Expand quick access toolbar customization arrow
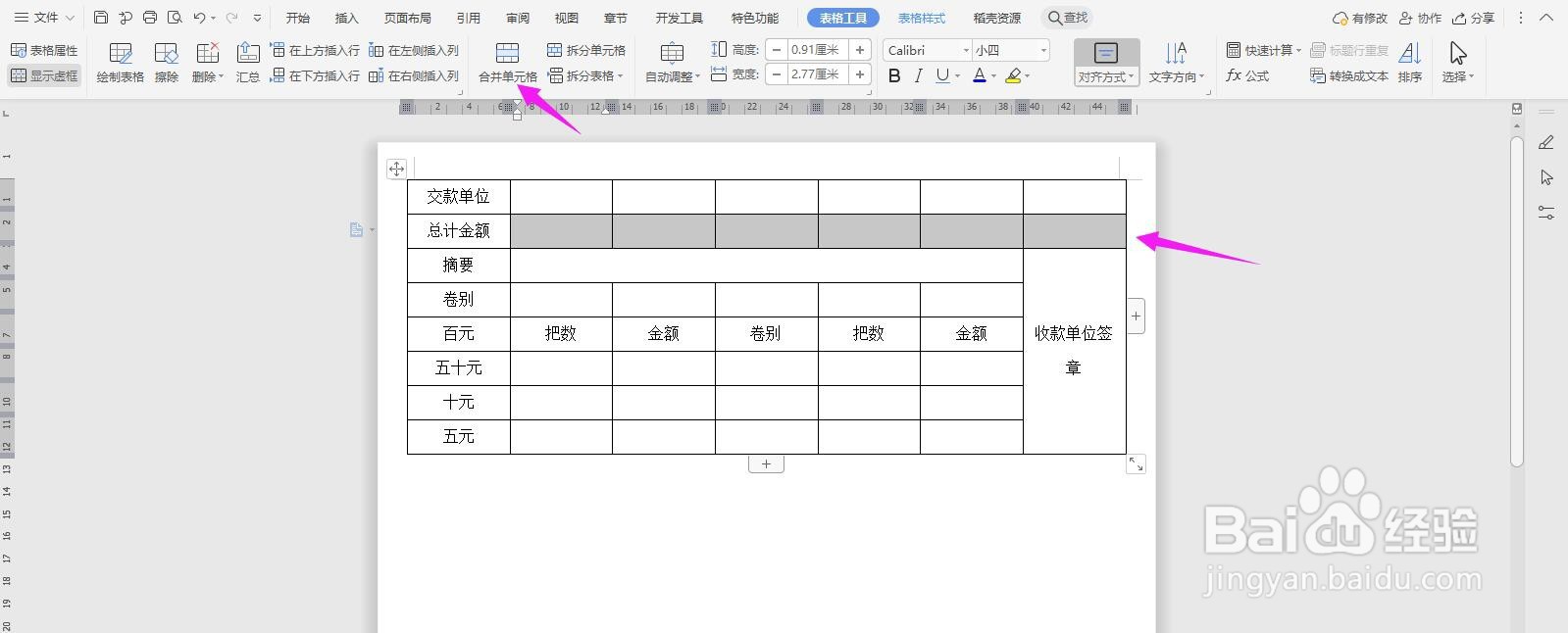 coord(258,18)
